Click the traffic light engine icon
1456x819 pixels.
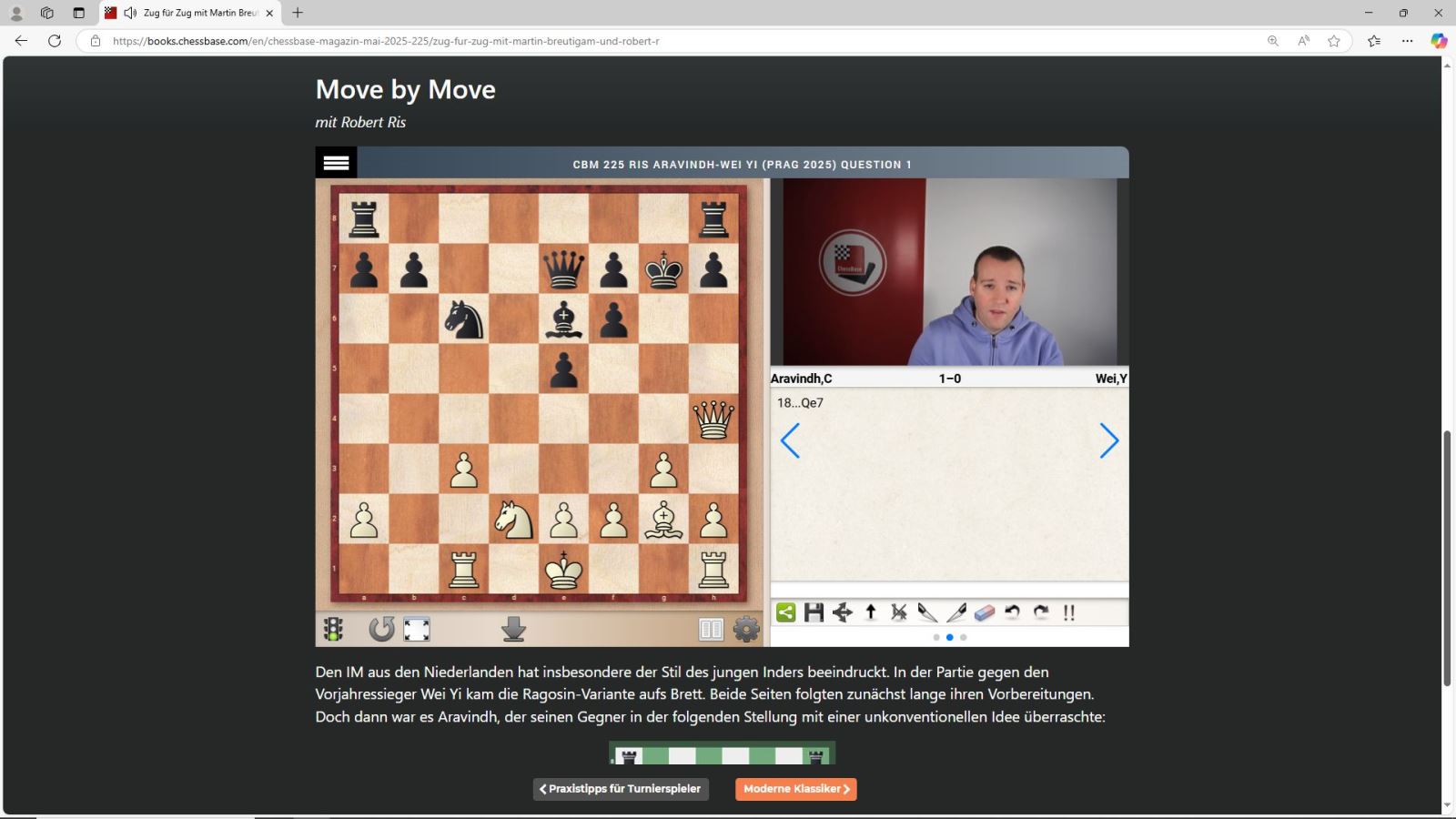tap(334, 629)
